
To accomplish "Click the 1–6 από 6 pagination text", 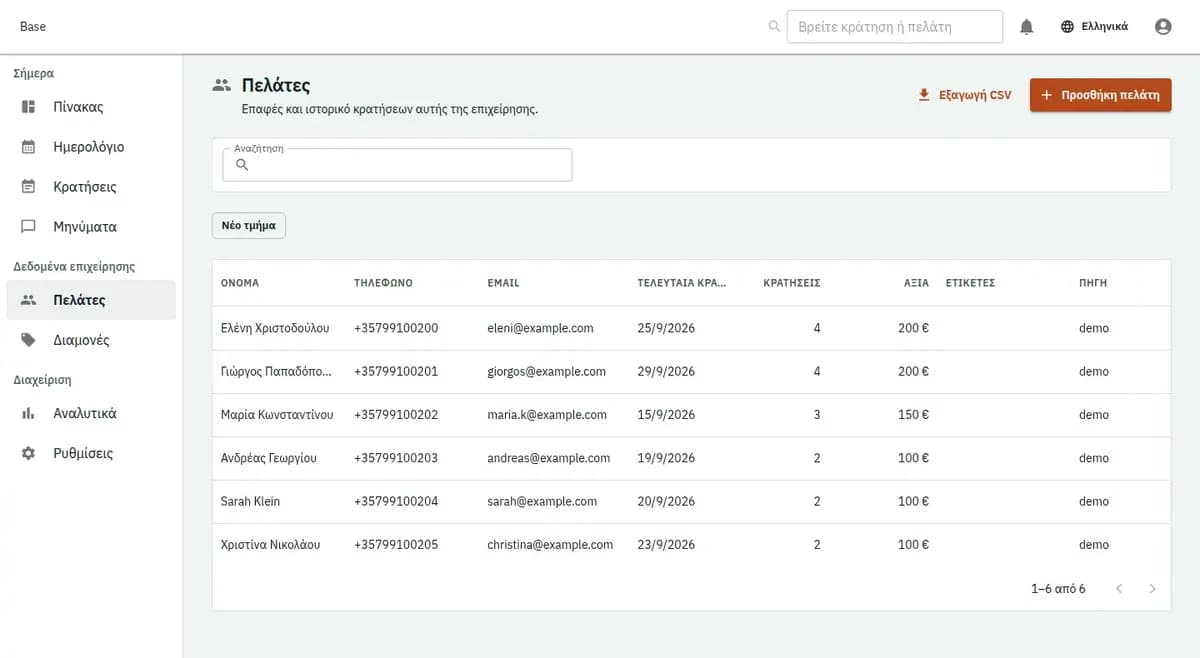I will tap(1058, 589).
